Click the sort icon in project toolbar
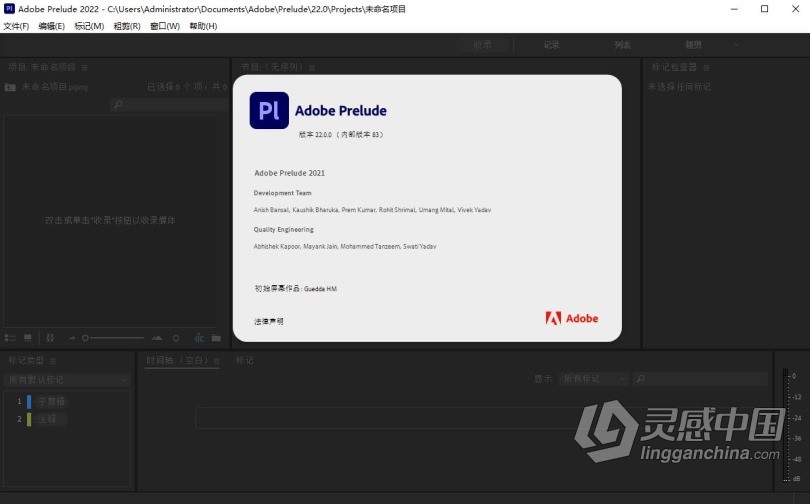The image size is (810, 504). (176, 338)
